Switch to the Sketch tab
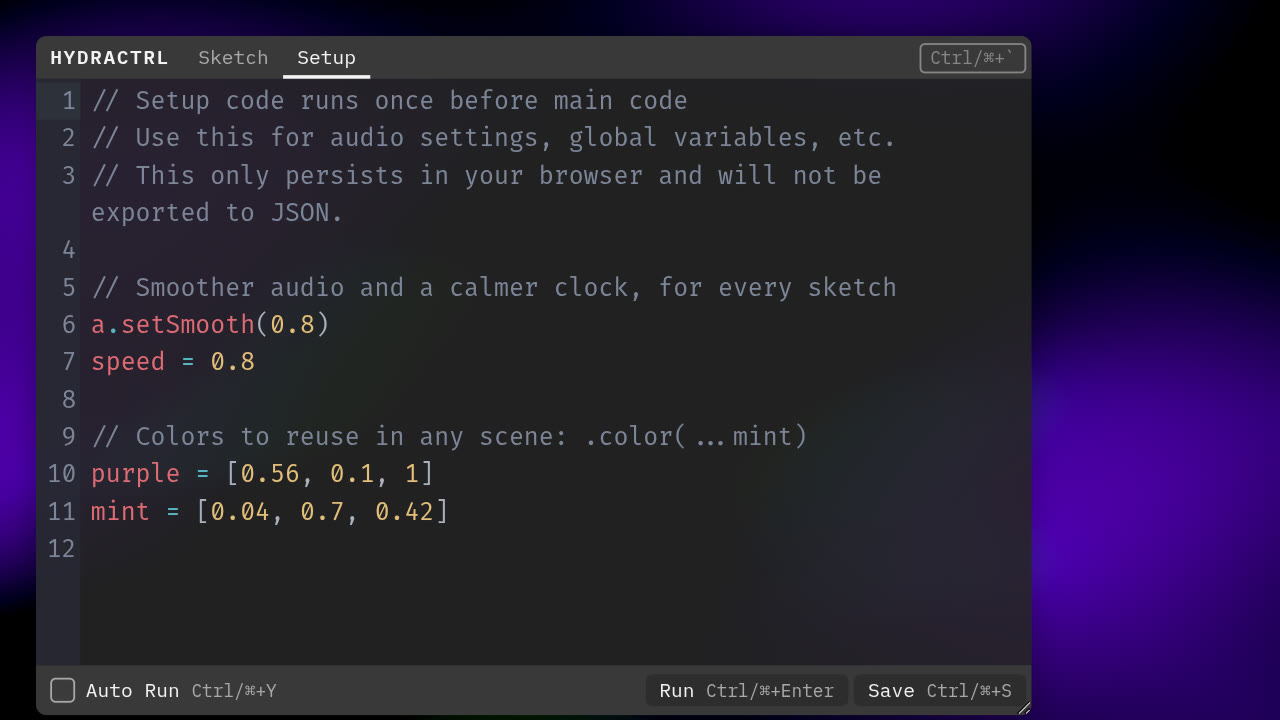The image size is (1280, 720). tap(233, 58)
